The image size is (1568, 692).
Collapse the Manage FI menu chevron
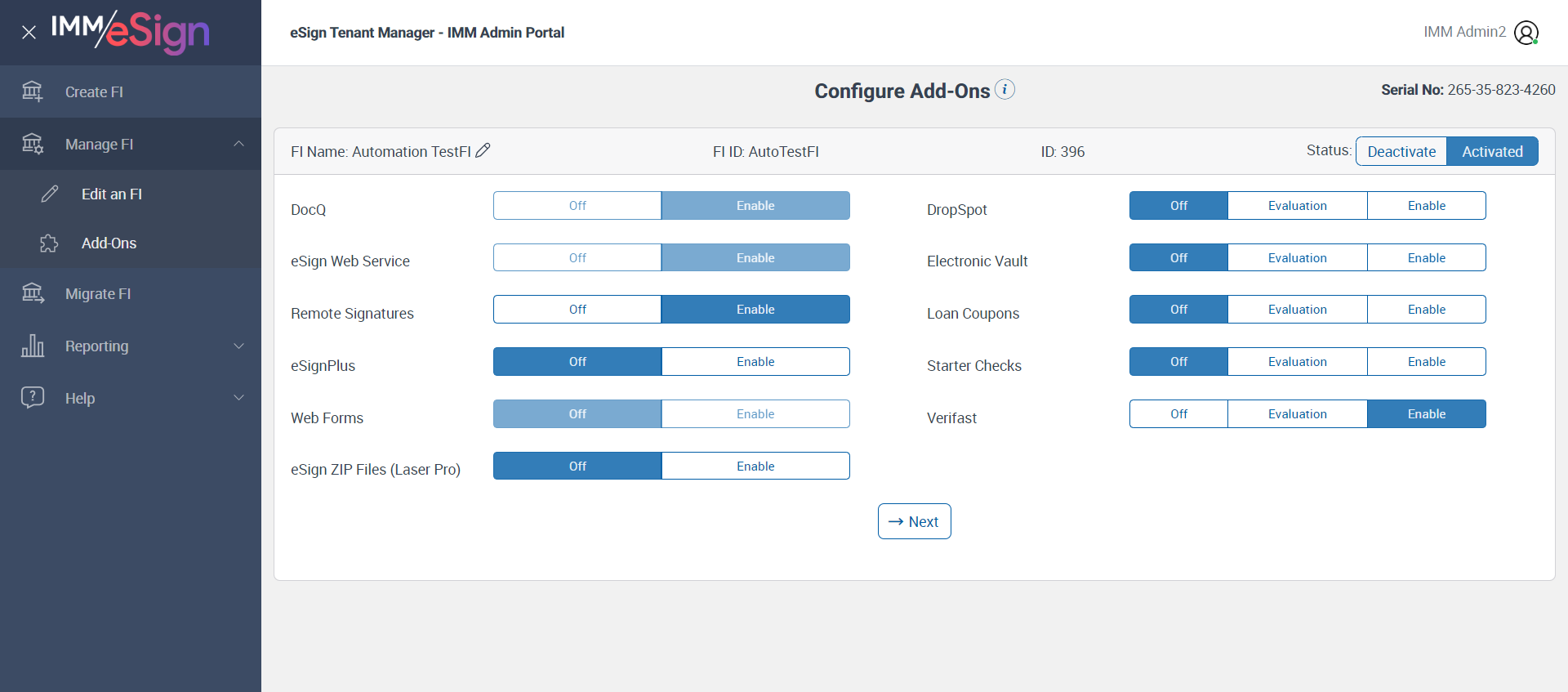pyautogui.click(x=238, y=144)
